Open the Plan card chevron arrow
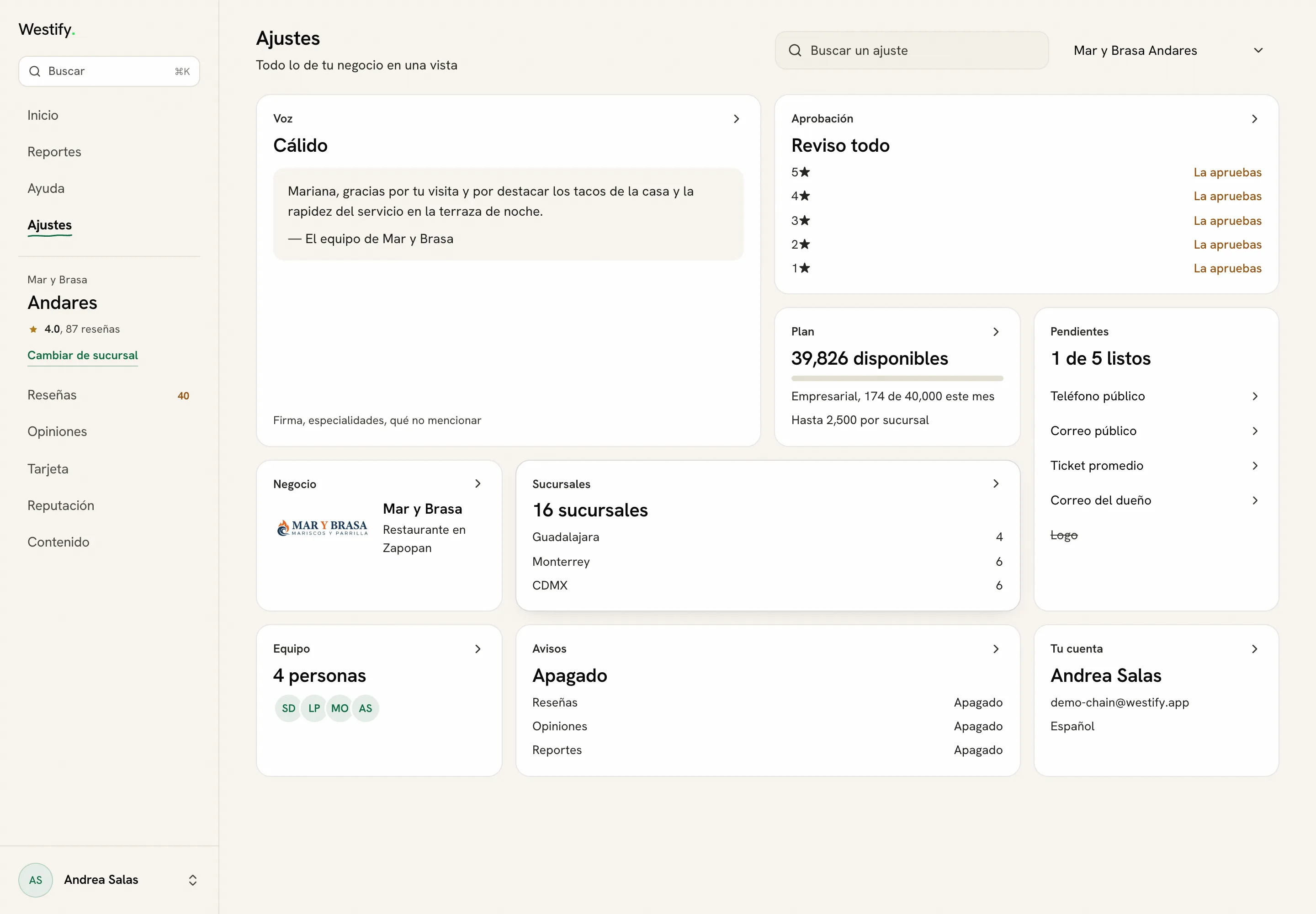Image resolution: width=1316 pixels, height=914 pixels. (x=996, y=332)
